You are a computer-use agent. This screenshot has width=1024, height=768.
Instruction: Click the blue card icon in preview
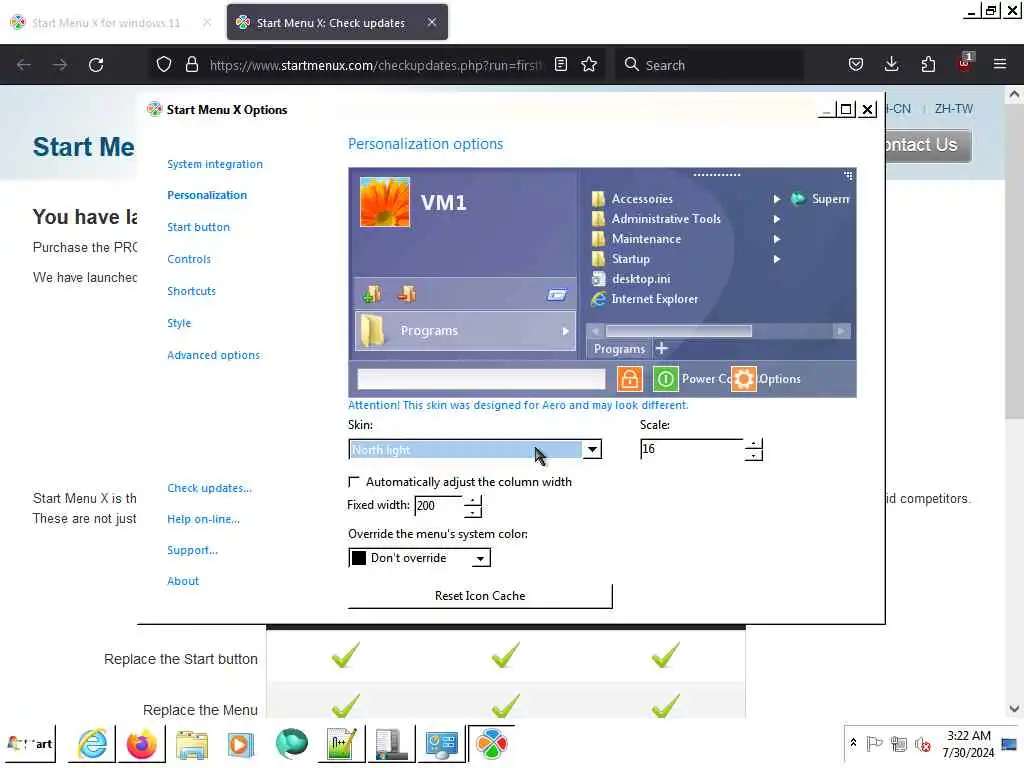click(x=557, y=295)
